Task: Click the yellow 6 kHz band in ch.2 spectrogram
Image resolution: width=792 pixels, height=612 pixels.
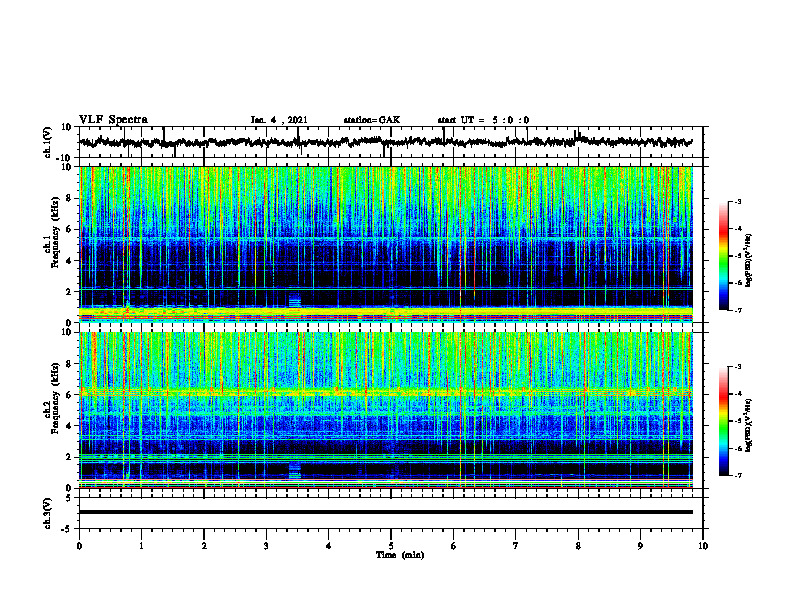Action: click(x=385, y=391)
